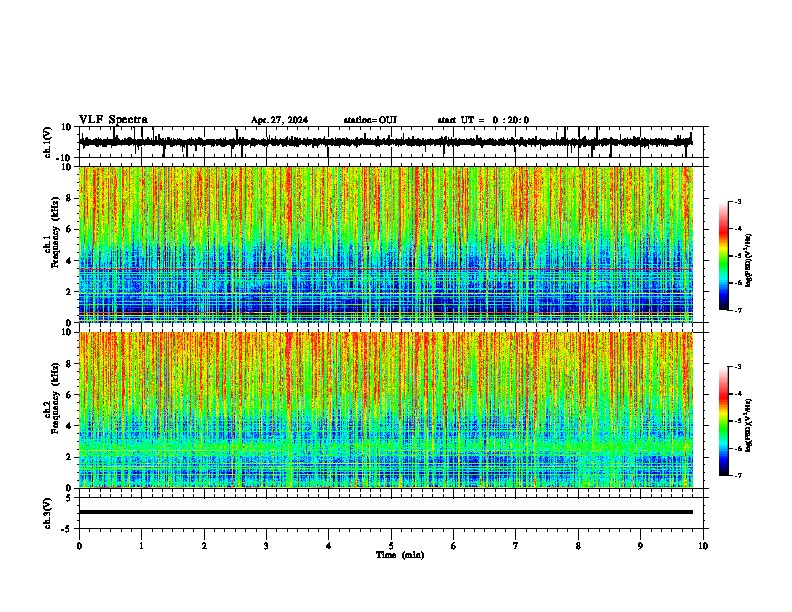This screenshot has width=792, height=612.
Task: Click time axis tick label "4"
Action: [329, 546]
